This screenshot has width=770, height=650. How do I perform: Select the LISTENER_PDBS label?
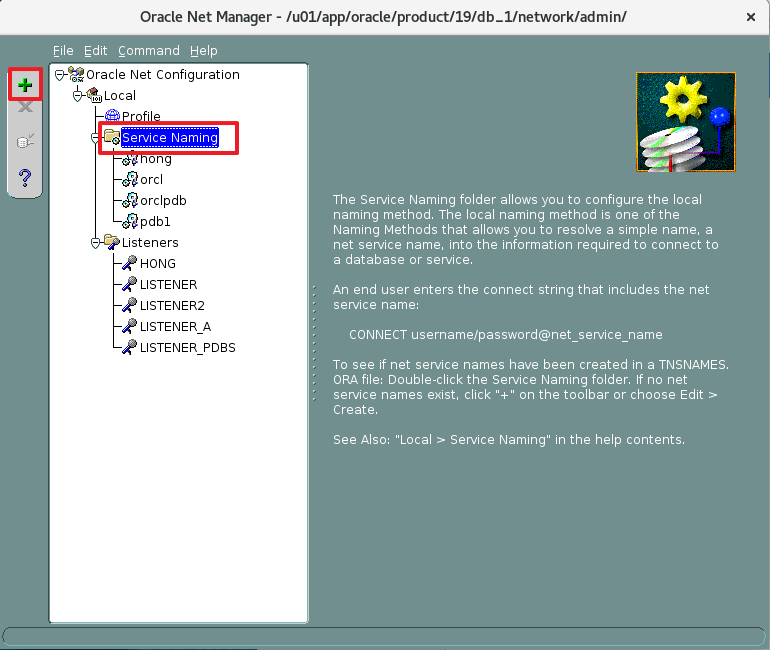pos(188,348)
